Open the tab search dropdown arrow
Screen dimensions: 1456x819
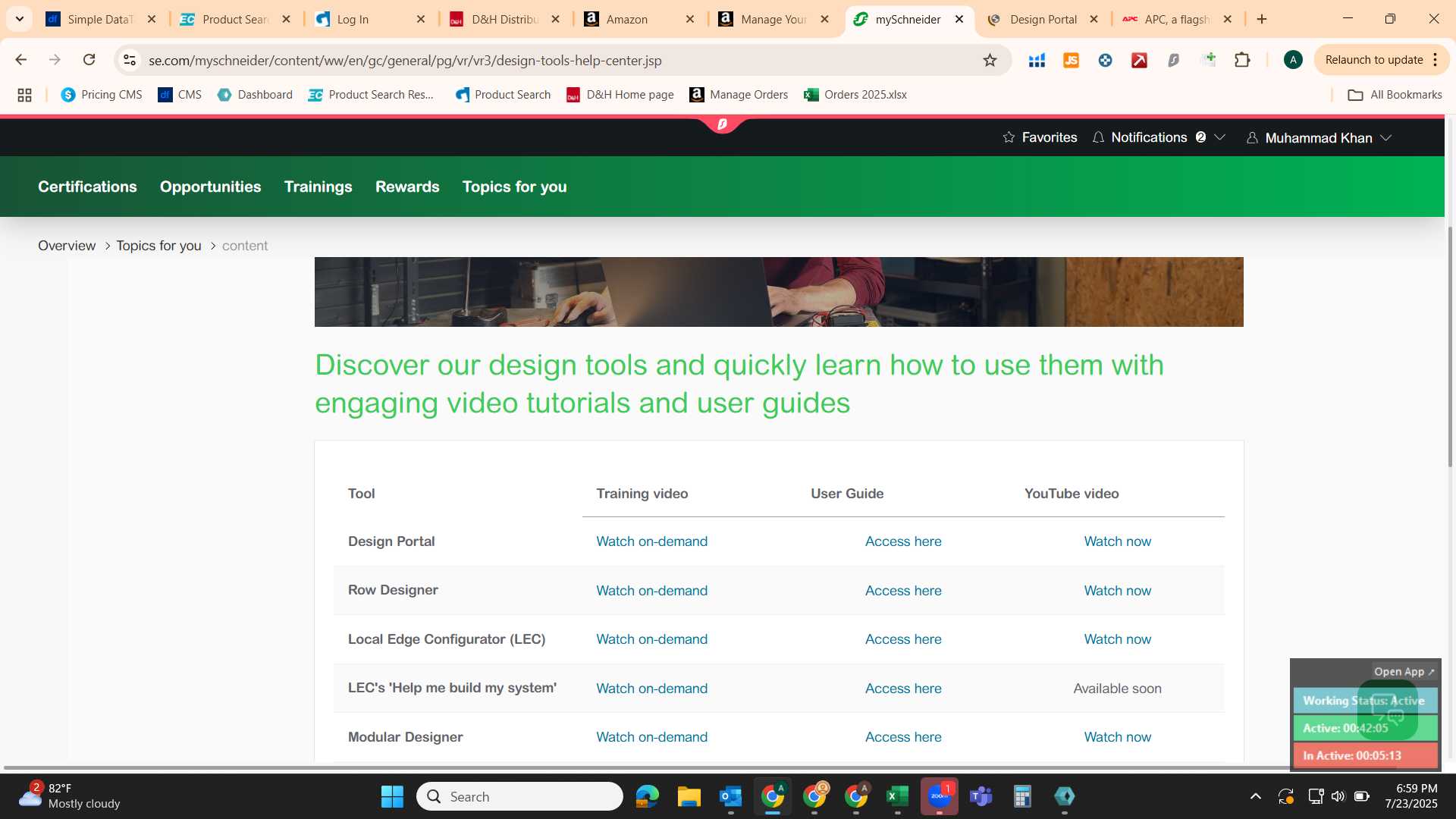(20, 19)
